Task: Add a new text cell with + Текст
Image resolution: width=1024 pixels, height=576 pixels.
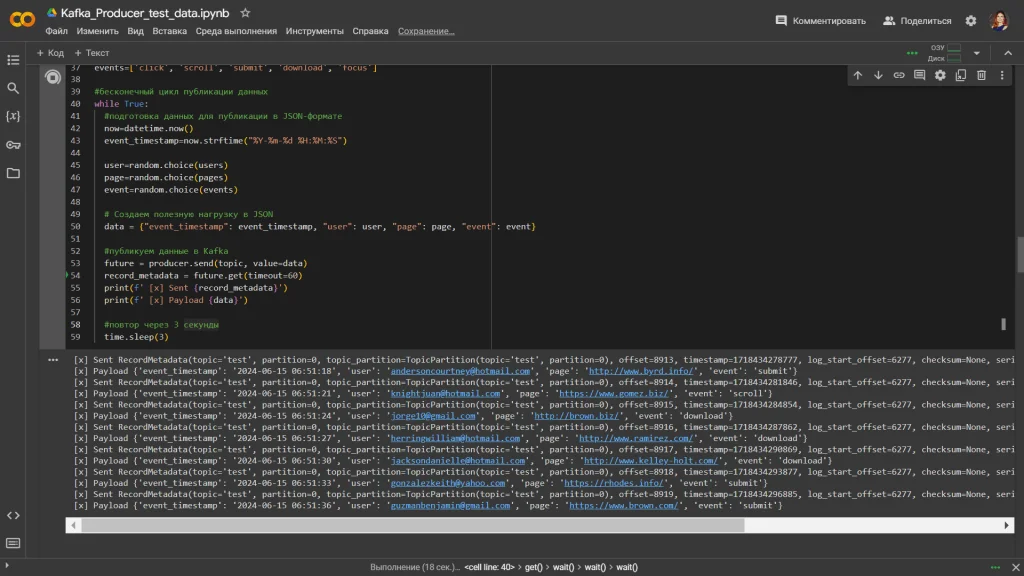Action: 91,53
